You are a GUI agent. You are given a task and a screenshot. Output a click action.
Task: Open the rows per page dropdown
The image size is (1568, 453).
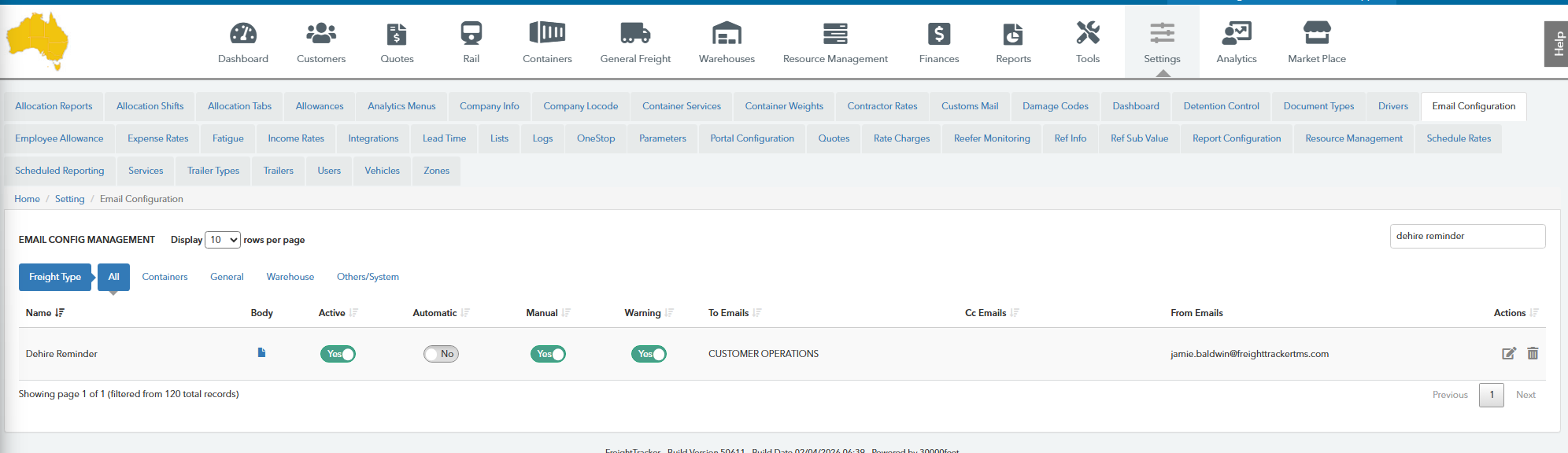click(223, 240)
